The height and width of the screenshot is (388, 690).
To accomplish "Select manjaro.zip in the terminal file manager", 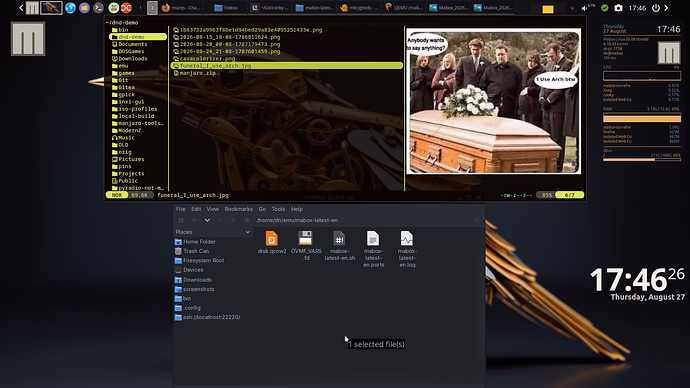I will coord(194,73).
